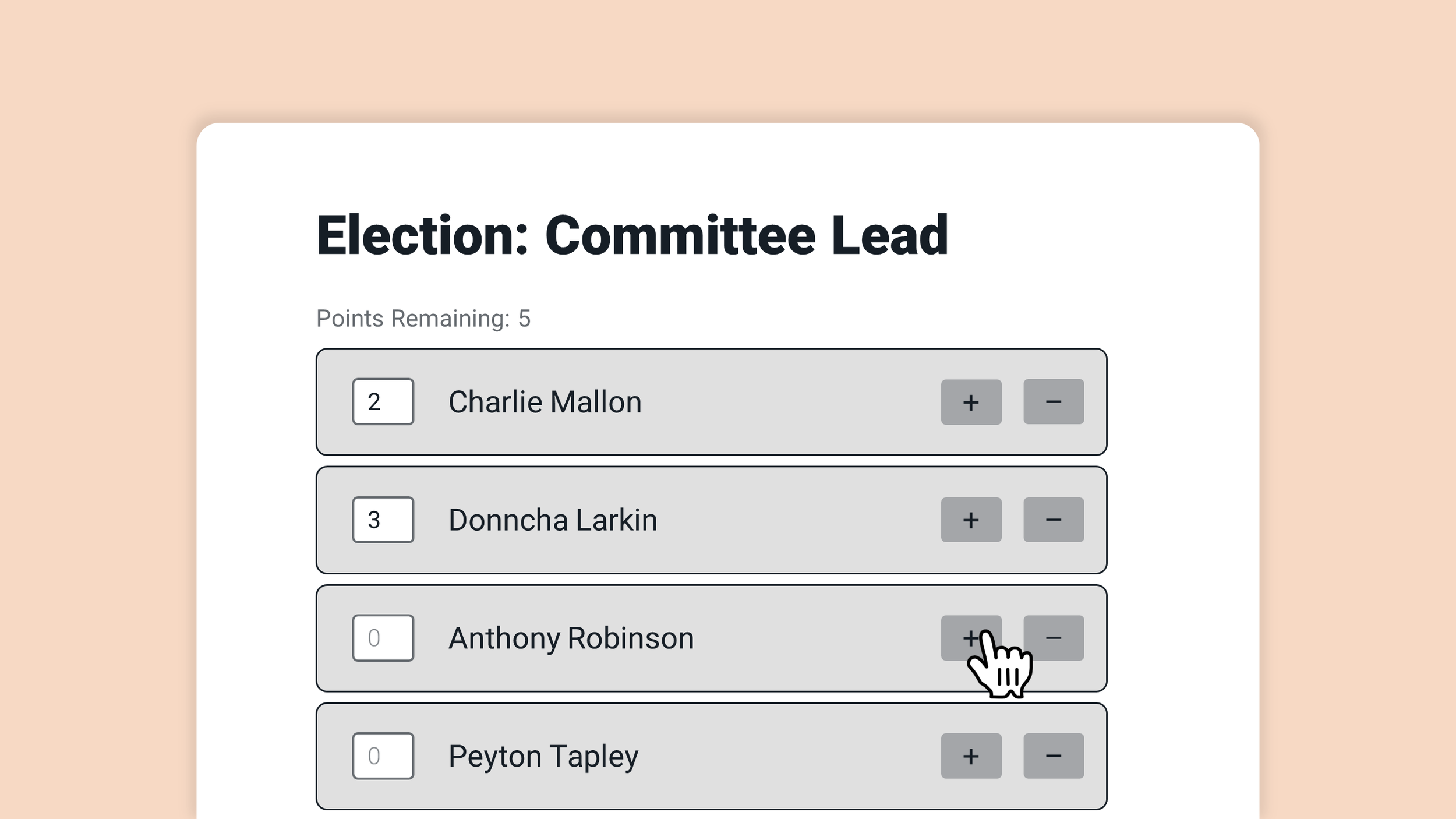The width and height of the screenshot is (1456, 819).
Task: Select Peyton Tapley's points input box
Action: tap(383, 756)
